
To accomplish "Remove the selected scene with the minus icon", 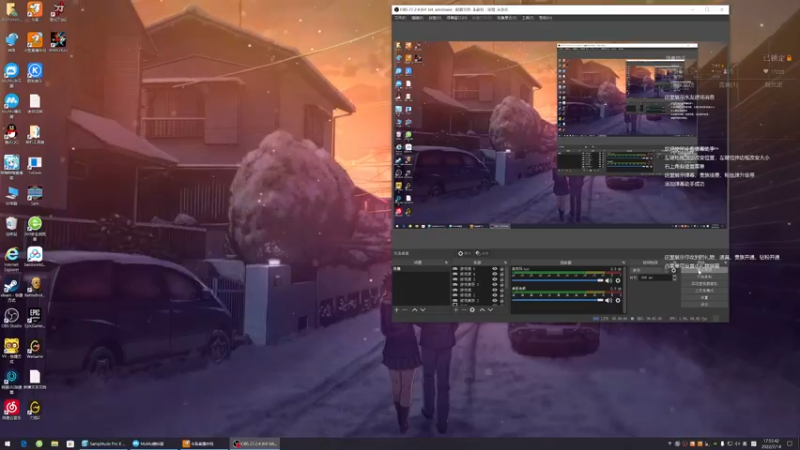I will 405,310.
